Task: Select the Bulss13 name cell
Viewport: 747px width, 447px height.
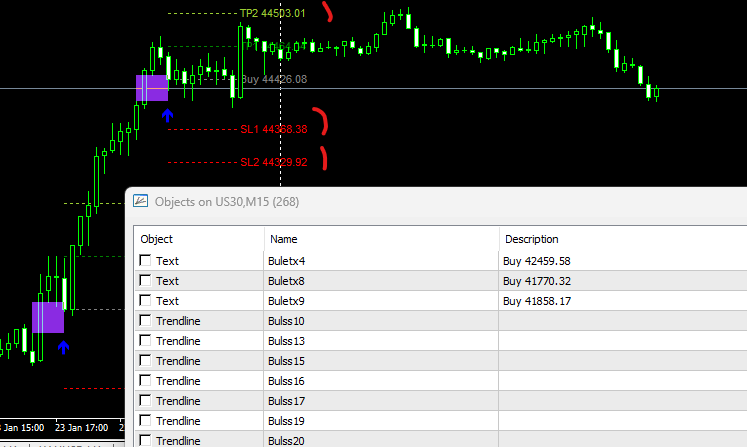Action: pyautogui.click(x=381, y=341)
